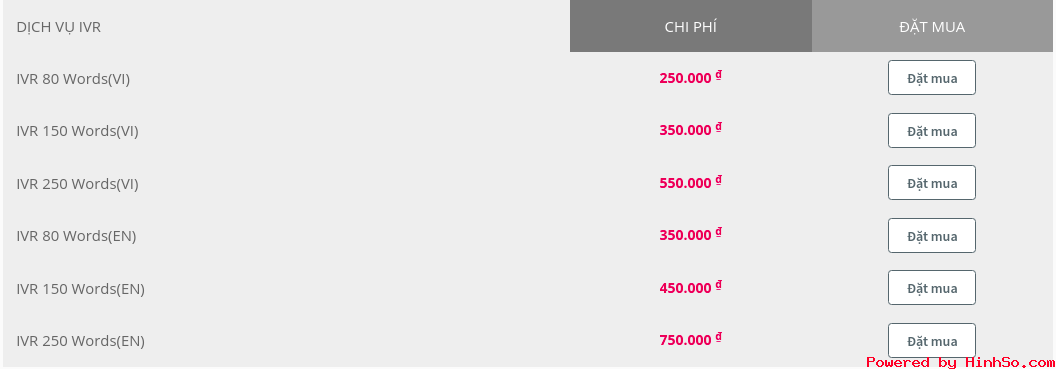
Task: Click Đặt mua for IVR 150 Words(EN)
Action: coord(931,288)
